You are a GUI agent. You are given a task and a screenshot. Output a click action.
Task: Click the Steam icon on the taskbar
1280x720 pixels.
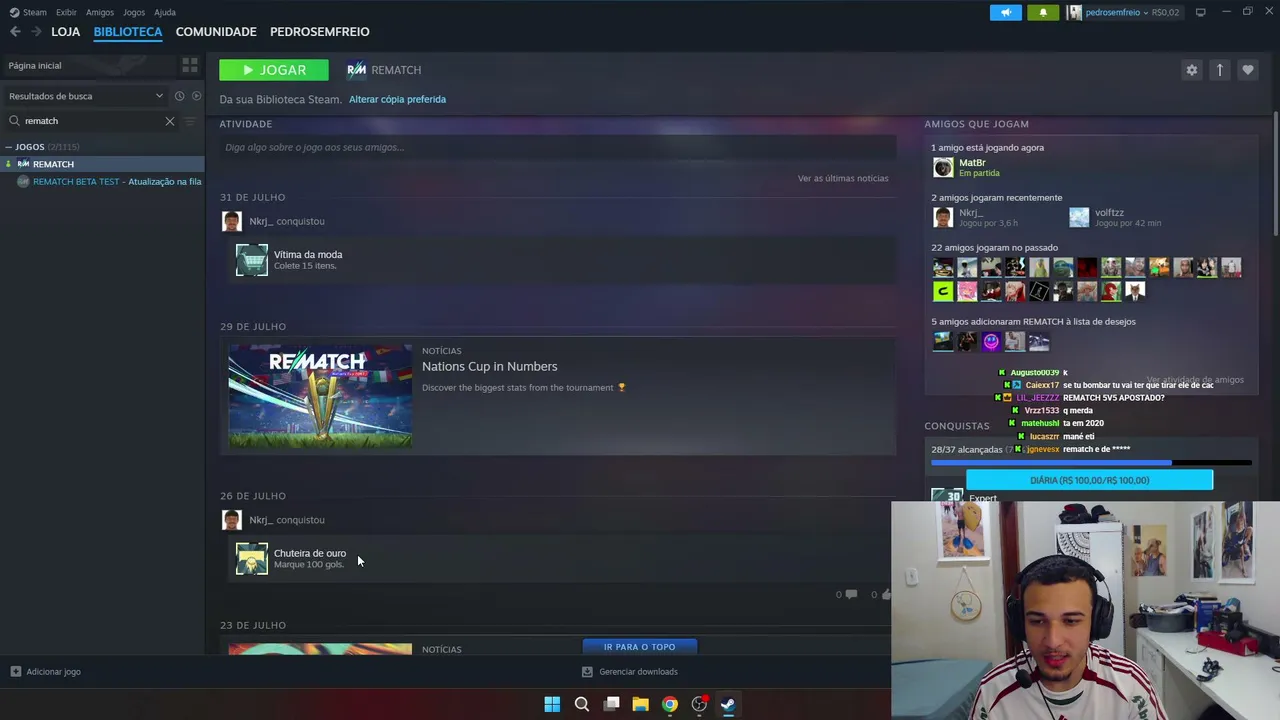pyautogui.click(x=728, y=705)
